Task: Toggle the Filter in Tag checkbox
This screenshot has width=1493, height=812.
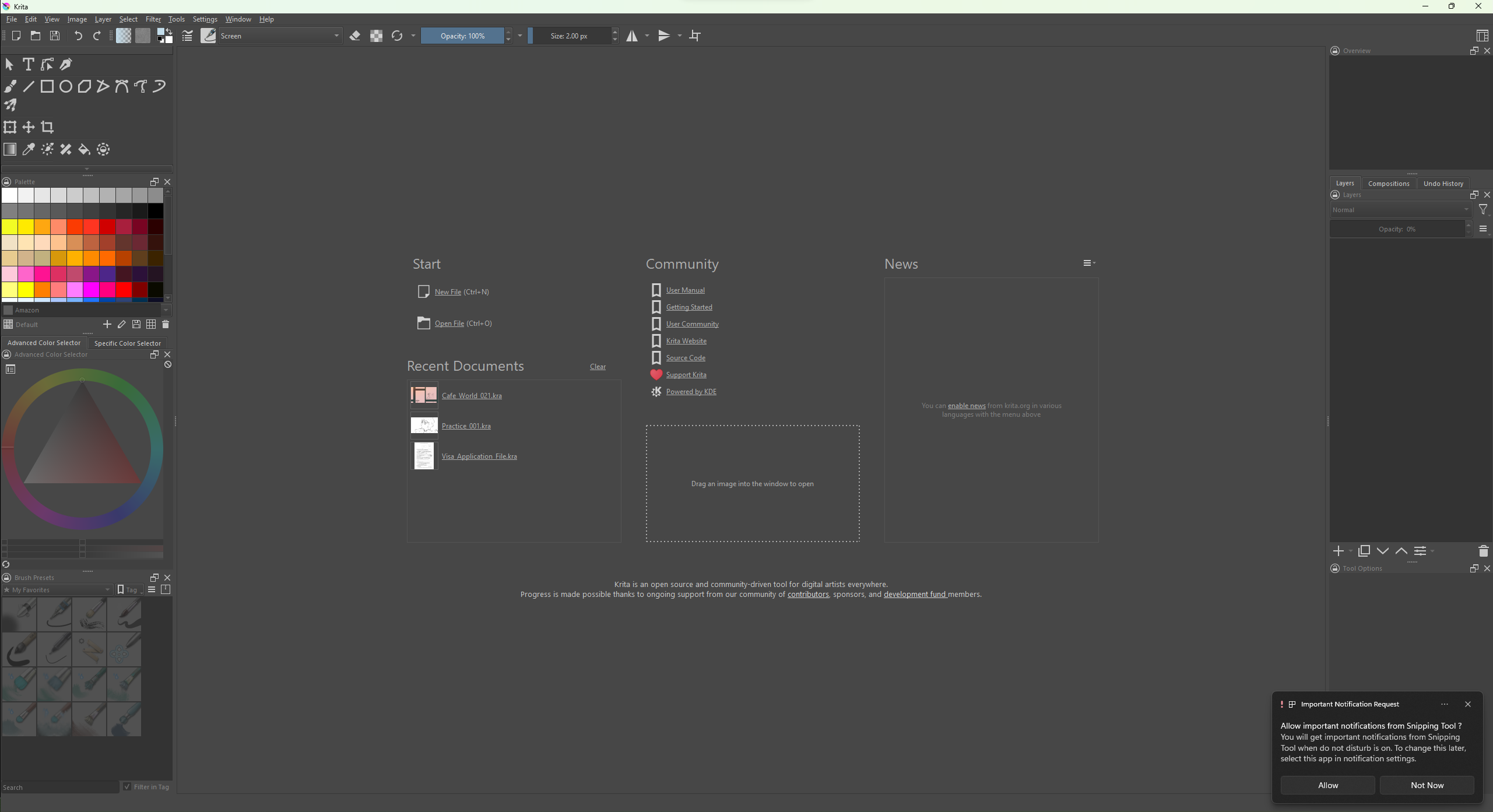Action: (x=127, y=787)
